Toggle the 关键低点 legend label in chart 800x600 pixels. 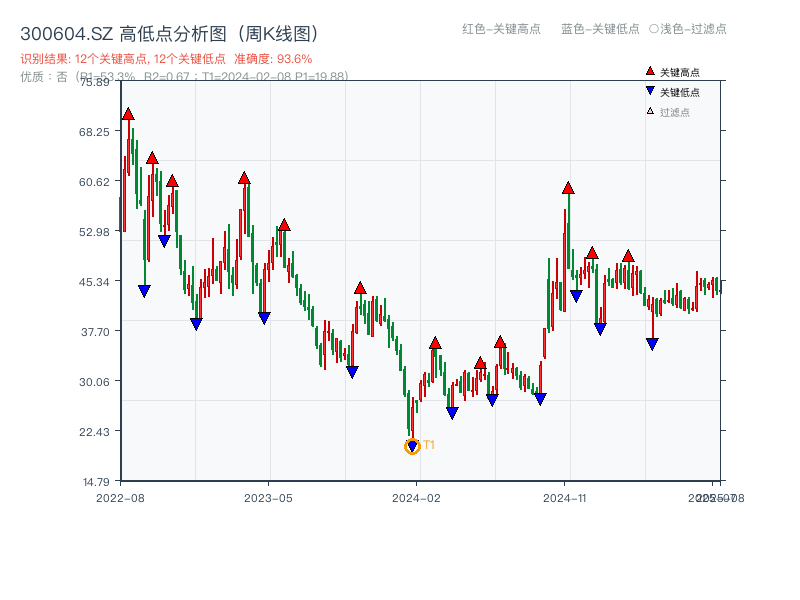[680, 92]
